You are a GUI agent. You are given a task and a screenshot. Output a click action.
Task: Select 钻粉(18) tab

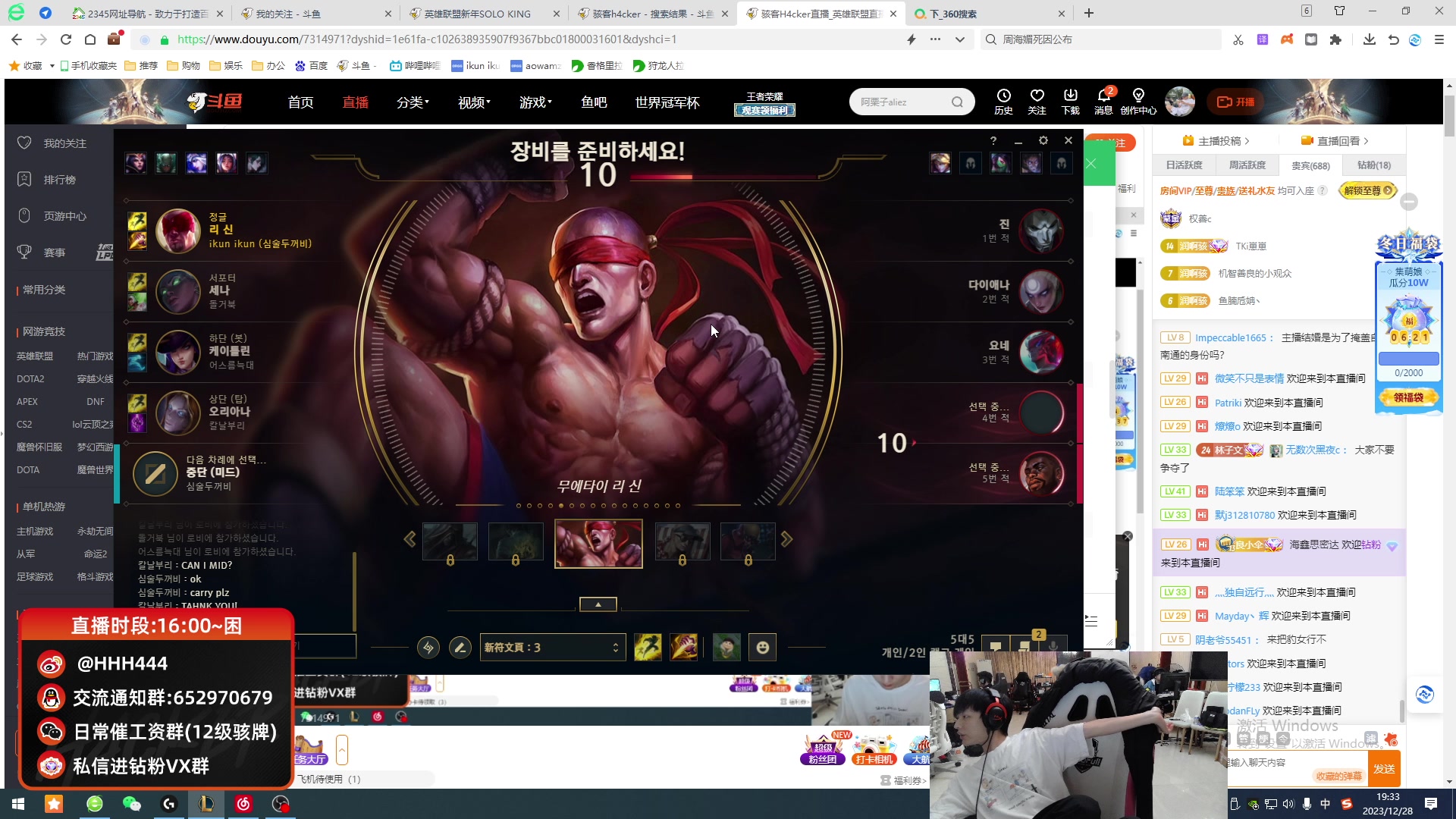tap(1374, 165)
